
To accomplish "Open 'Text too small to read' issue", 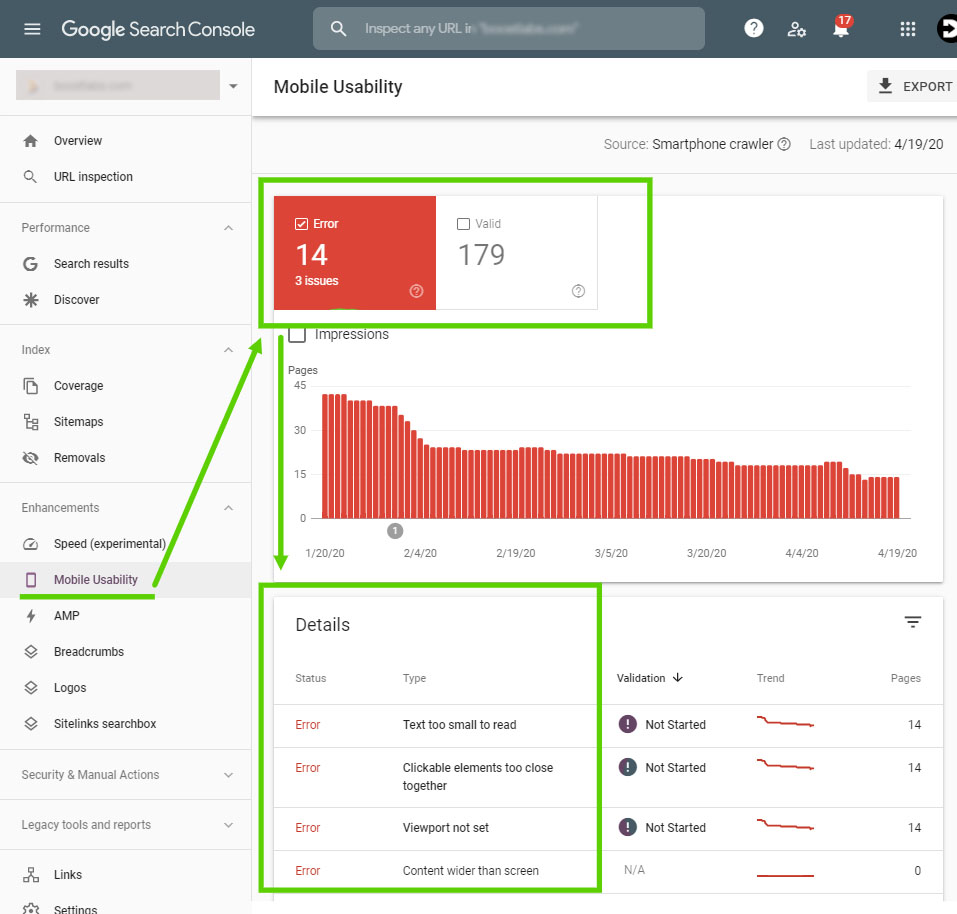I will click(x=459, y=725).
